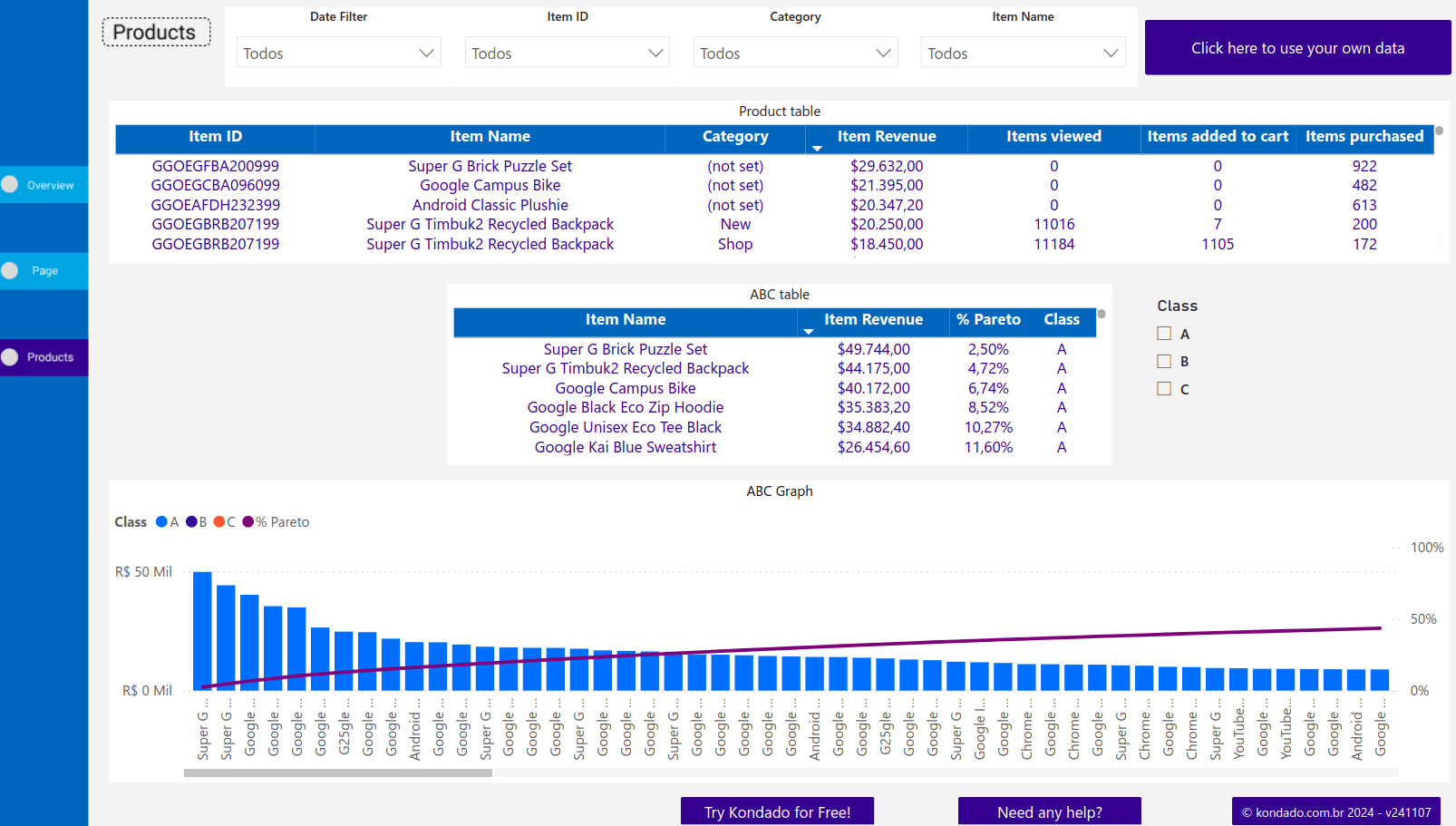
Task: Click the Products page title
Action: (155, 32)
